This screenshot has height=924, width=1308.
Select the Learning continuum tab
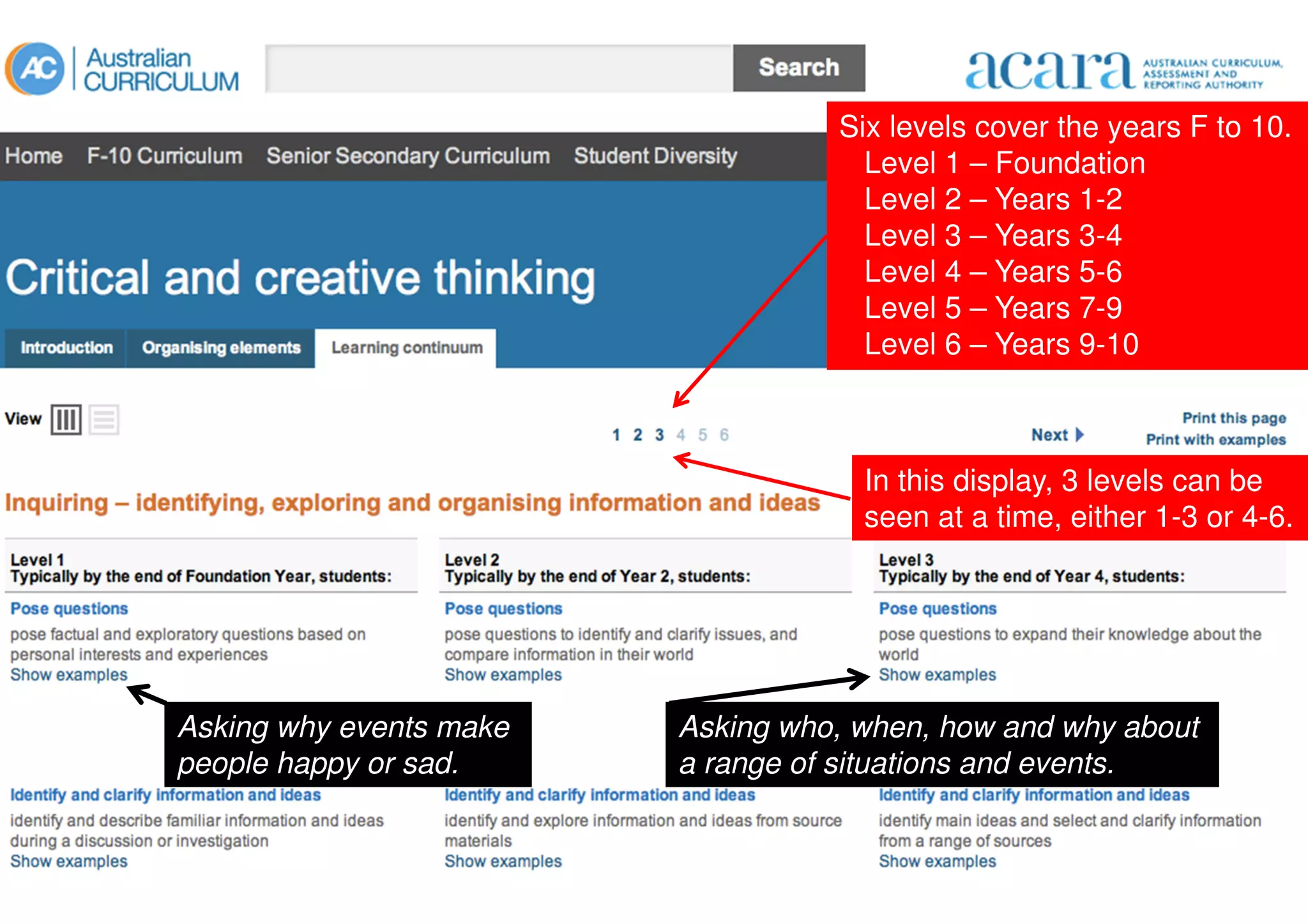[407, 348]
